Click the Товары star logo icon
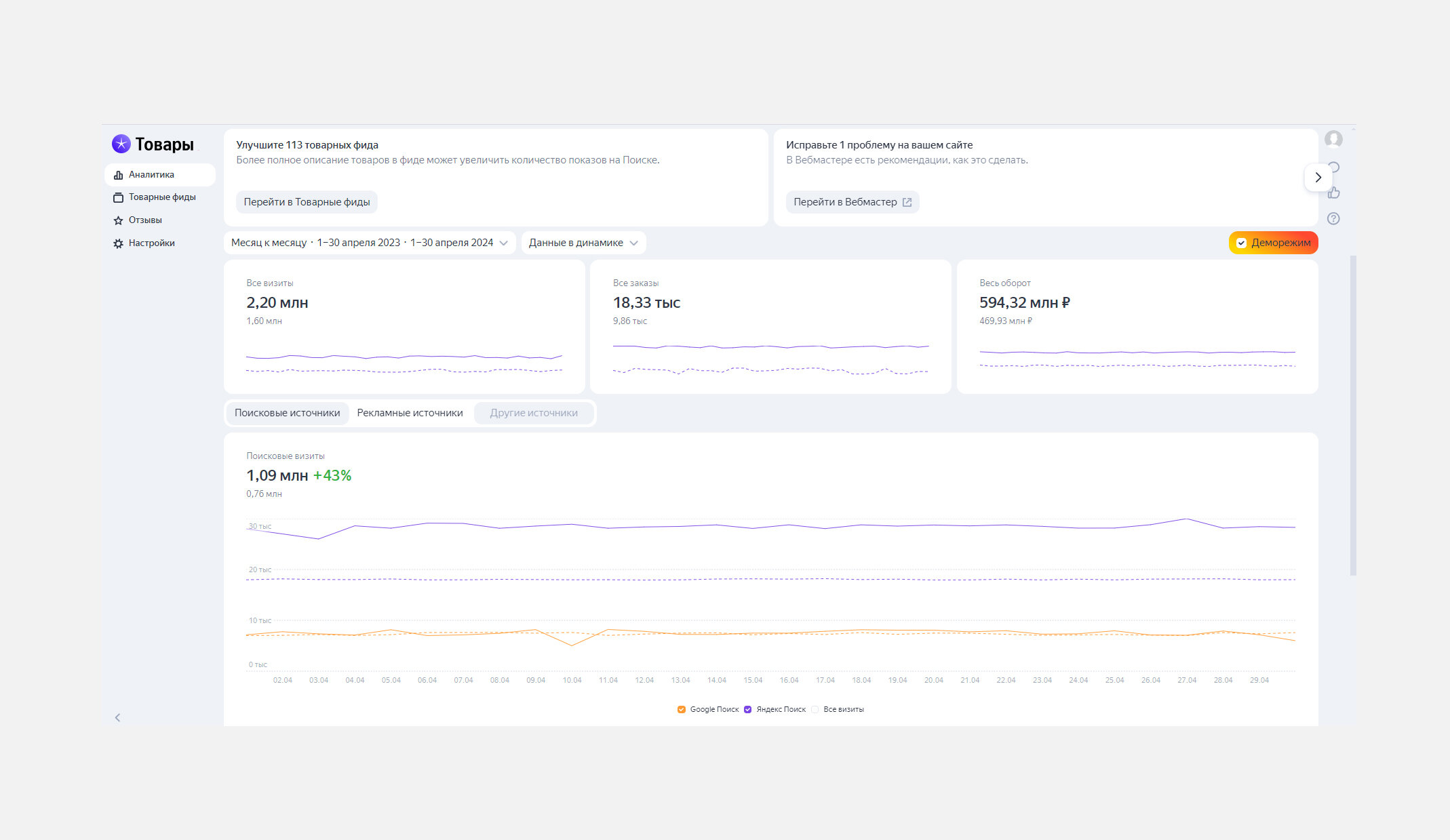The width and height of the screenshot is (1450, 840). (x=121, y=144)
